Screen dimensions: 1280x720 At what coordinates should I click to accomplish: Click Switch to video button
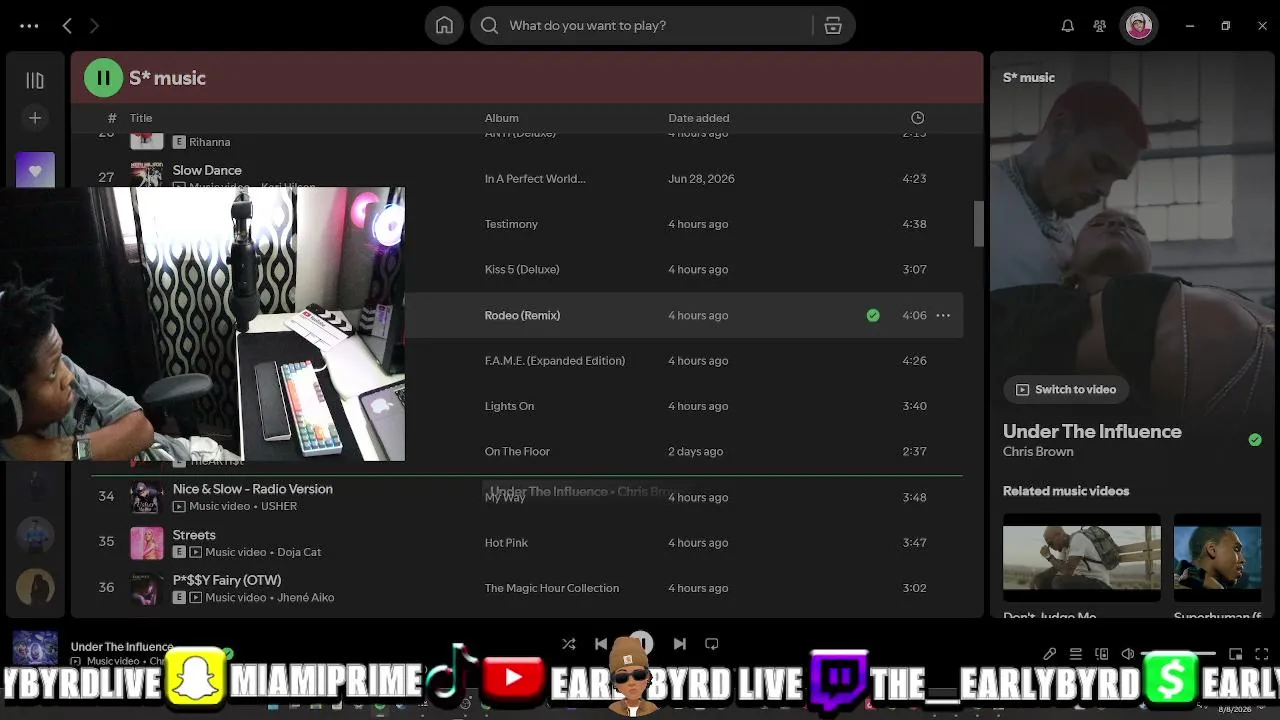coord(1066,390)
